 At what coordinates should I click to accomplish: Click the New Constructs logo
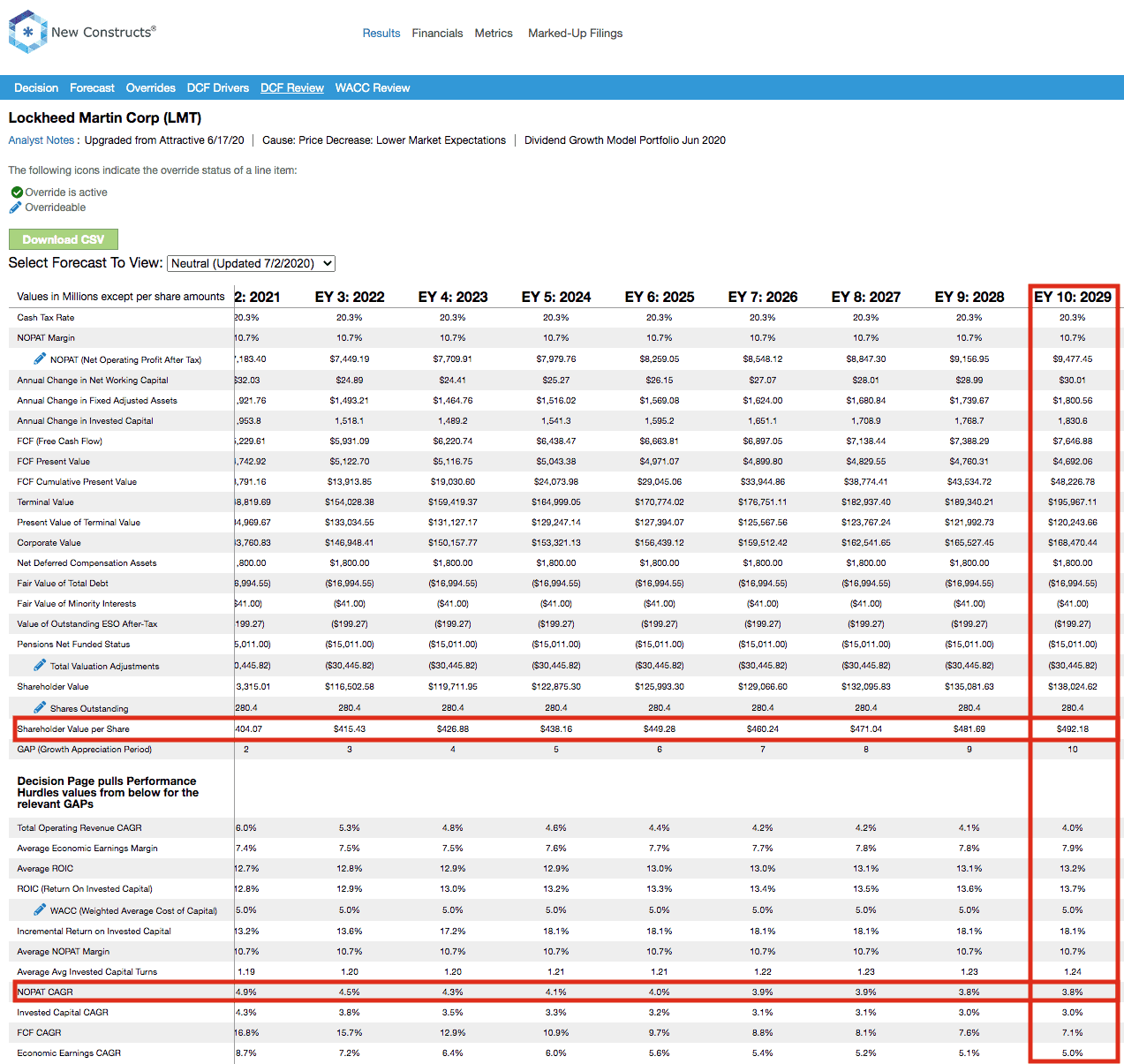[82, 32]
